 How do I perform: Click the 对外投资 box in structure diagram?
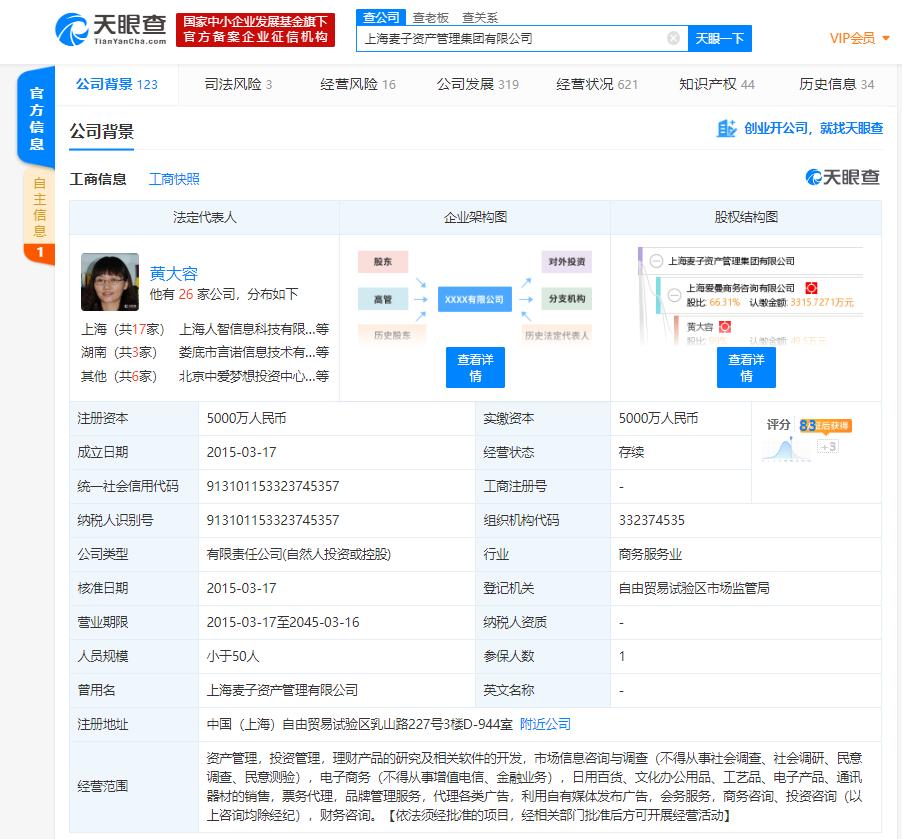(566, 262)
